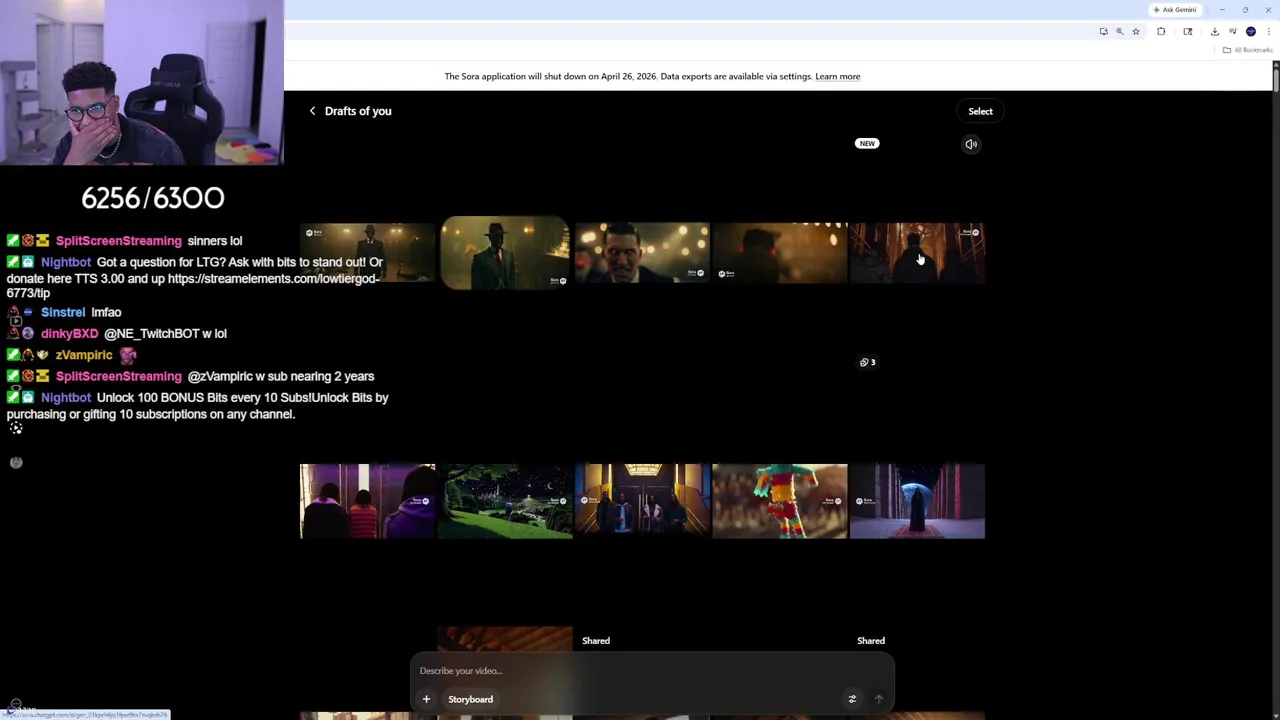This screenshot has width=1280, height=720.
Task: Open the hooded figure blue planet thumbnail
Action: click(917, 501)
